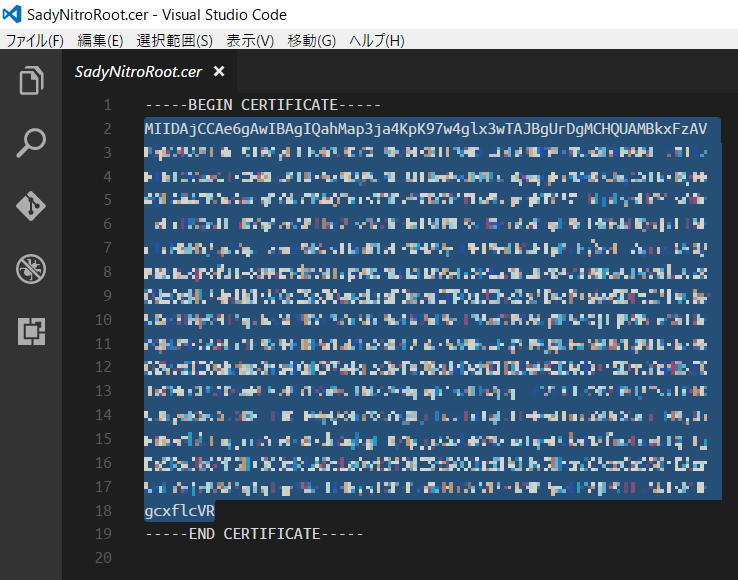Click line number 10 in the gutter
The image size is (738, 580).
[104, 320]
